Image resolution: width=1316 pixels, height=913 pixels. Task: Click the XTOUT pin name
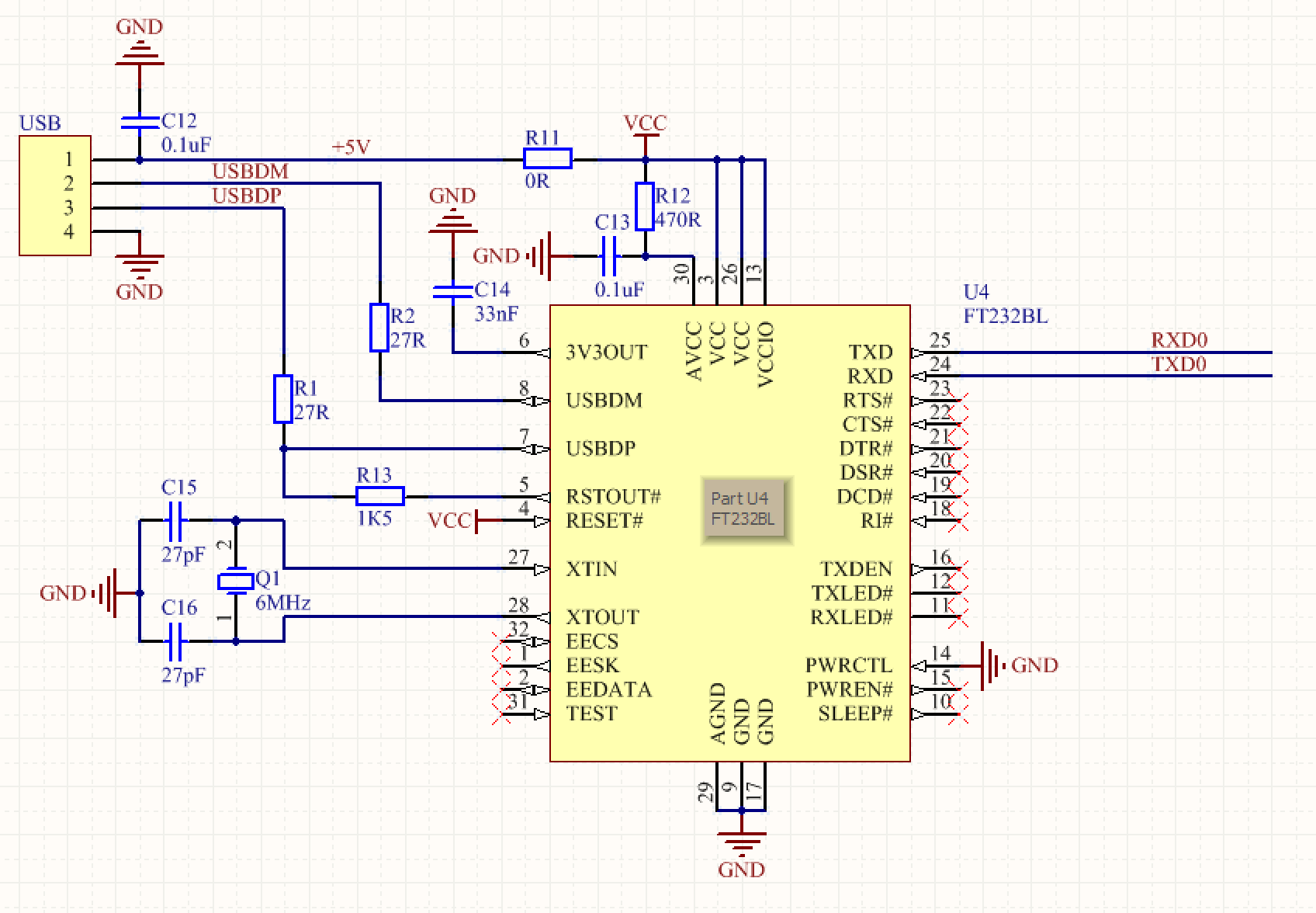602,616
